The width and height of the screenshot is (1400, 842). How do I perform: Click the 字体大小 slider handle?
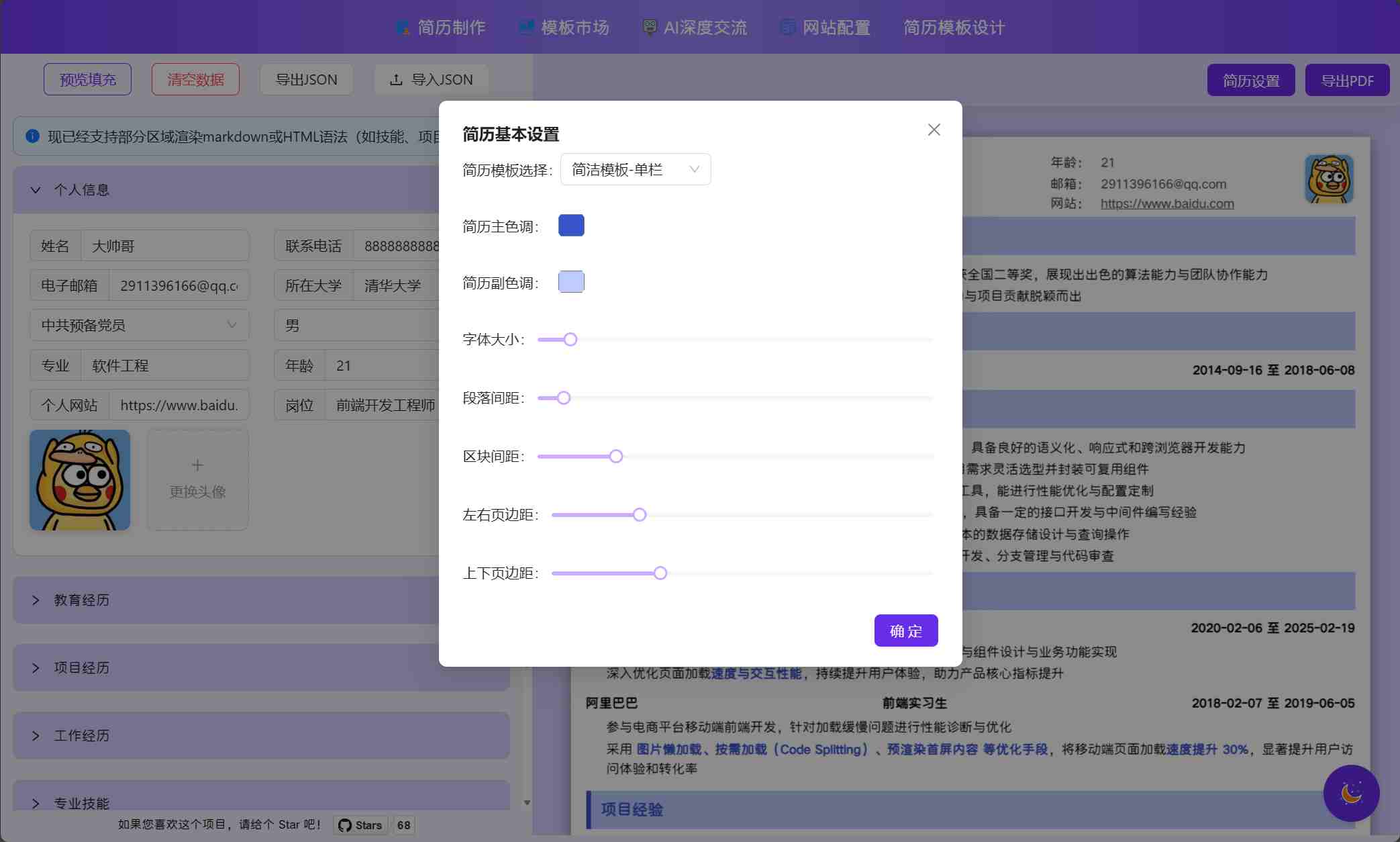570,340
